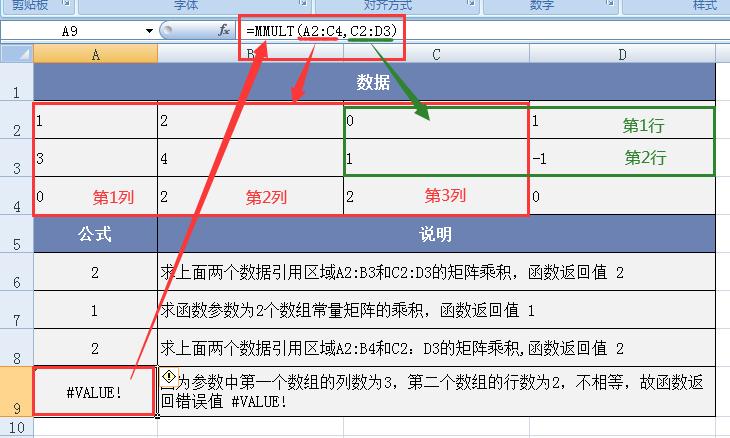Screen dimensions: 730x438
Task: Select row 7 header
Action: coord(16,310)
